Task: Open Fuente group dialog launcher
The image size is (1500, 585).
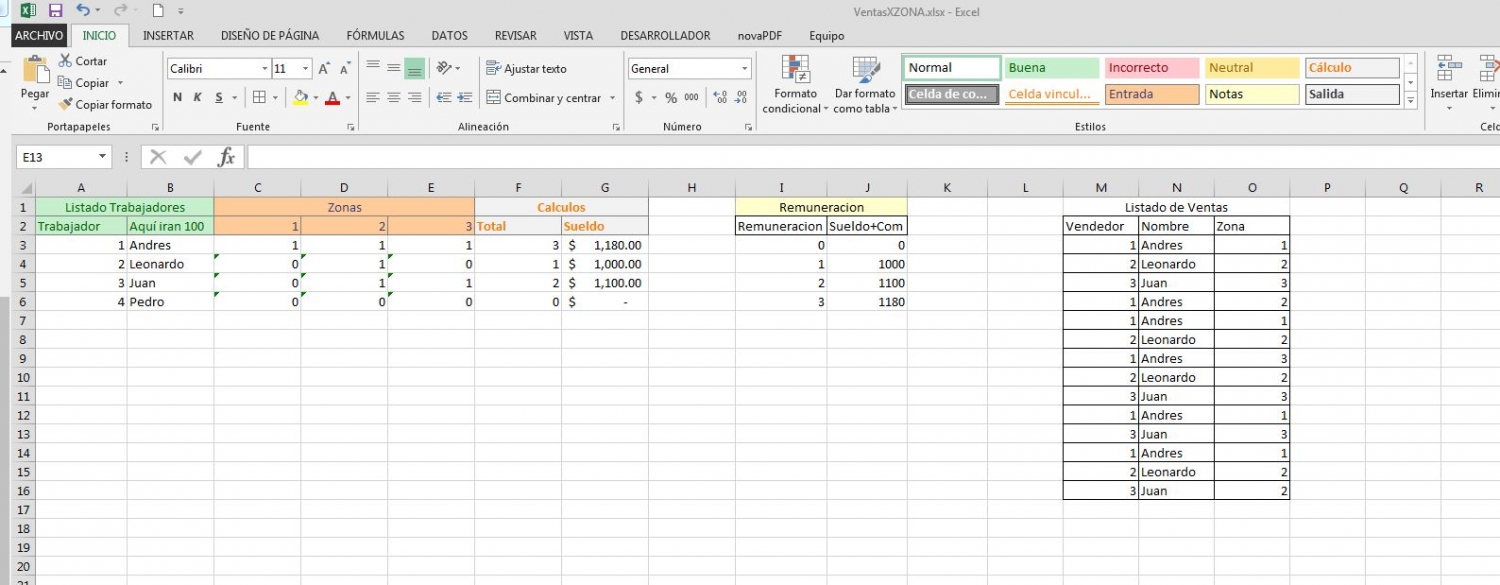Action: (x=351, y=128)
